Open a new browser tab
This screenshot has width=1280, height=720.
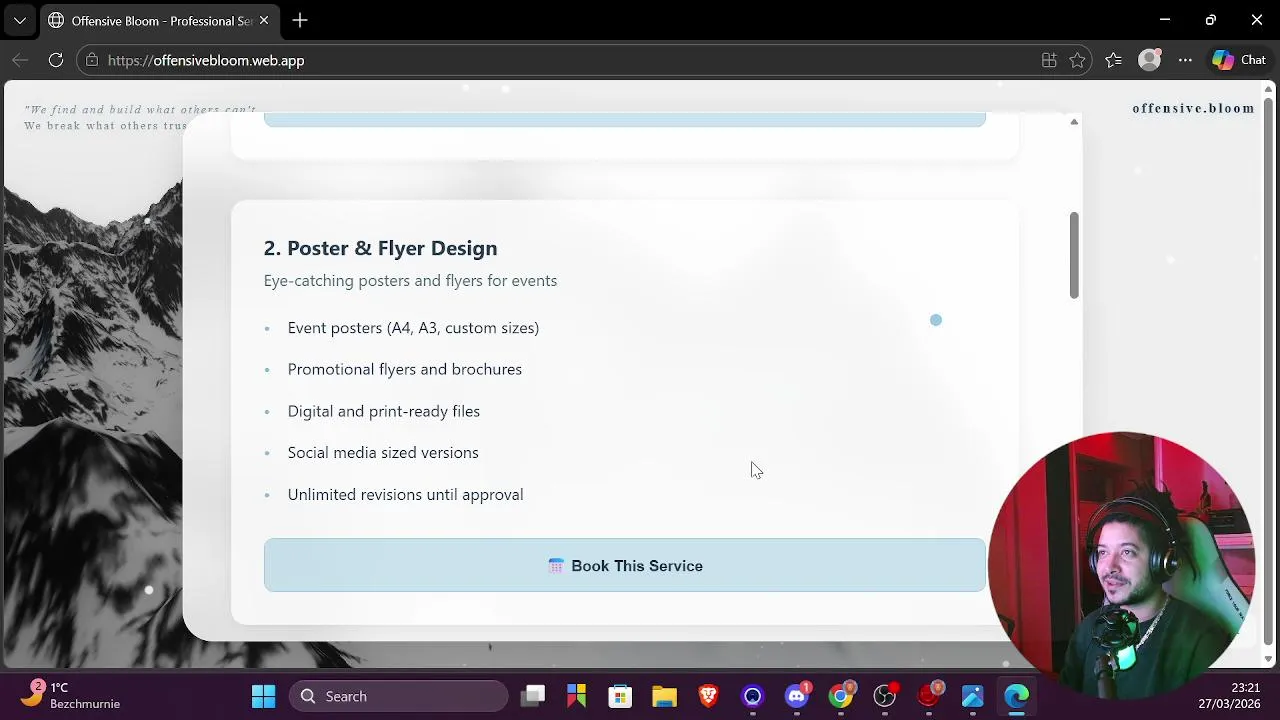300,20
